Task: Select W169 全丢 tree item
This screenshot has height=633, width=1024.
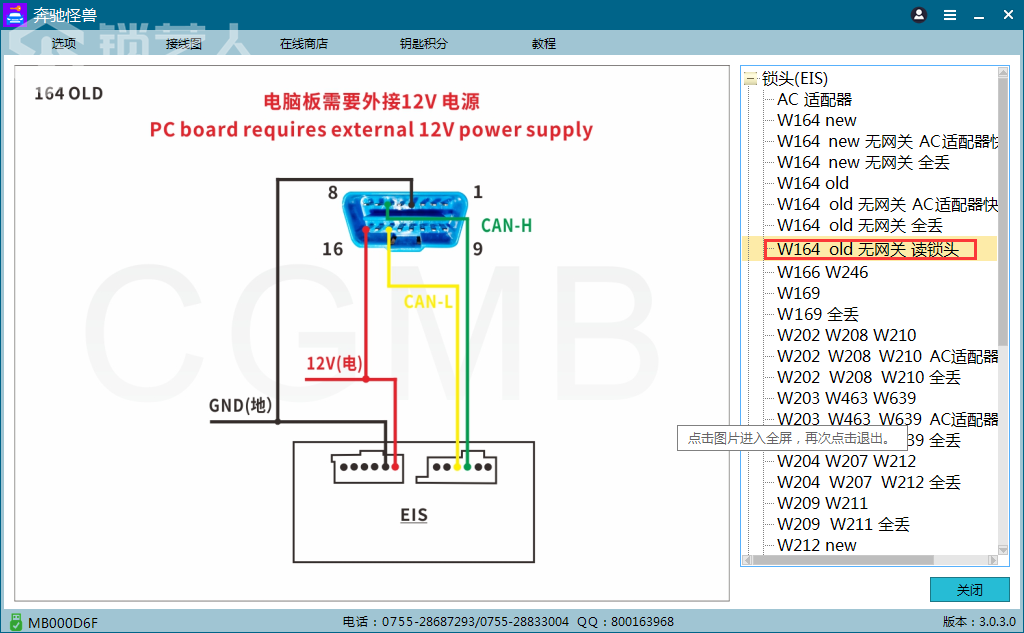Action: (x=818, y=314)
